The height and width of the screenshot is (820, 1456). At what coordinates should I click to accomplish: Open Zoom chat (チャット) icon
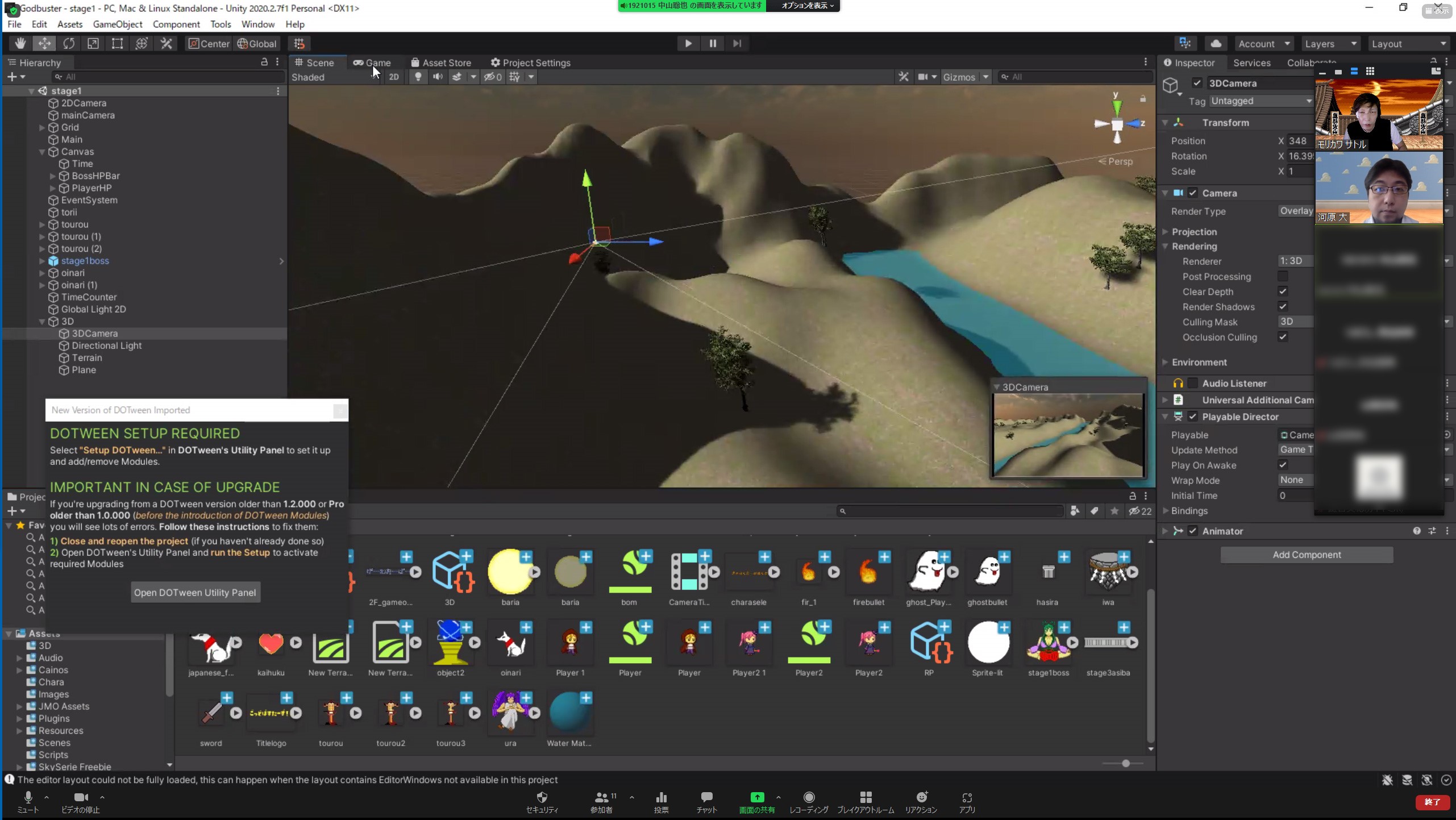click(706, 802)
